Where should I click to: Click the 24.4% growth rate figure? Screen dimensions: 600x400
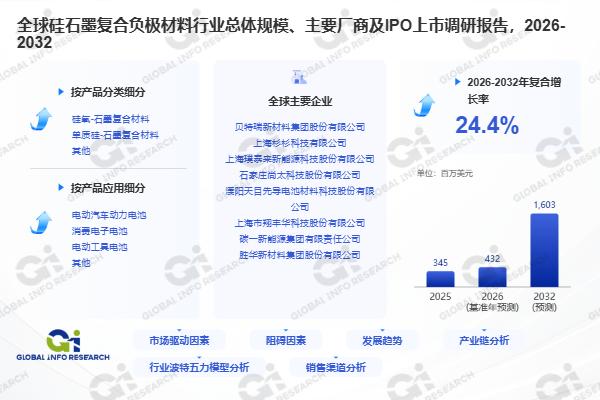tap(487, 125)
